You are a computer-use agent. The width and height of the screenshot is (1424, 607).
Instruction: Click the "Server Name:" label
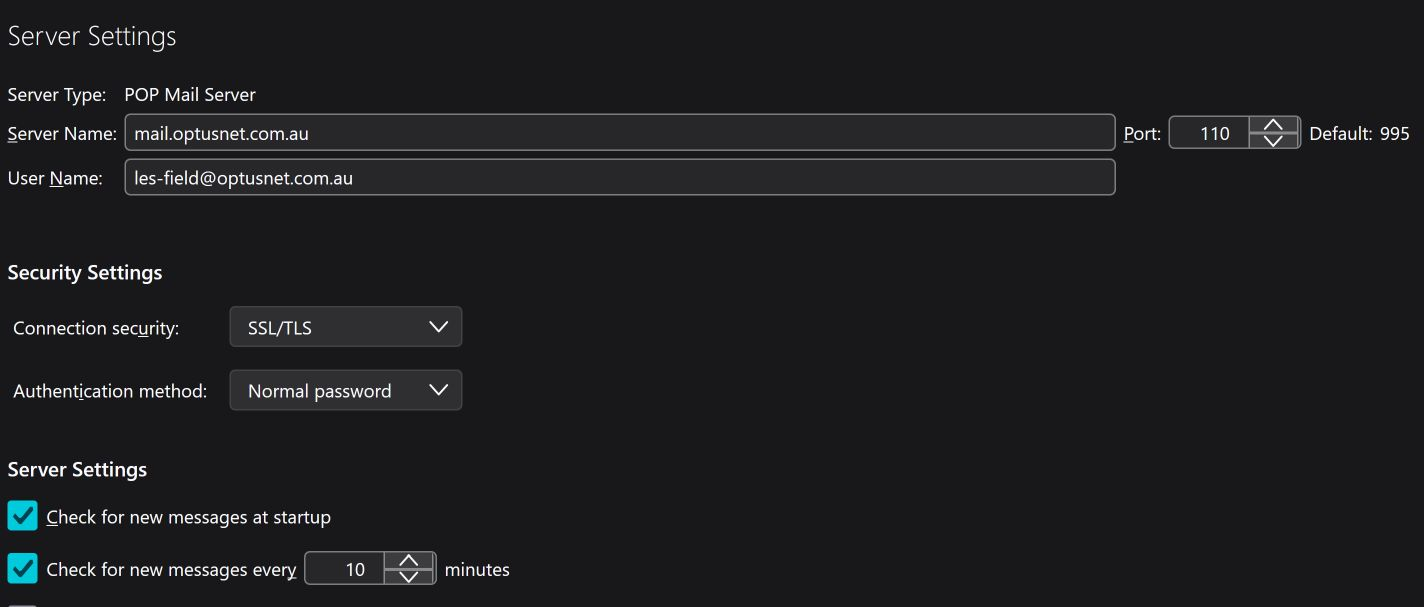click(x=62, y=133)
